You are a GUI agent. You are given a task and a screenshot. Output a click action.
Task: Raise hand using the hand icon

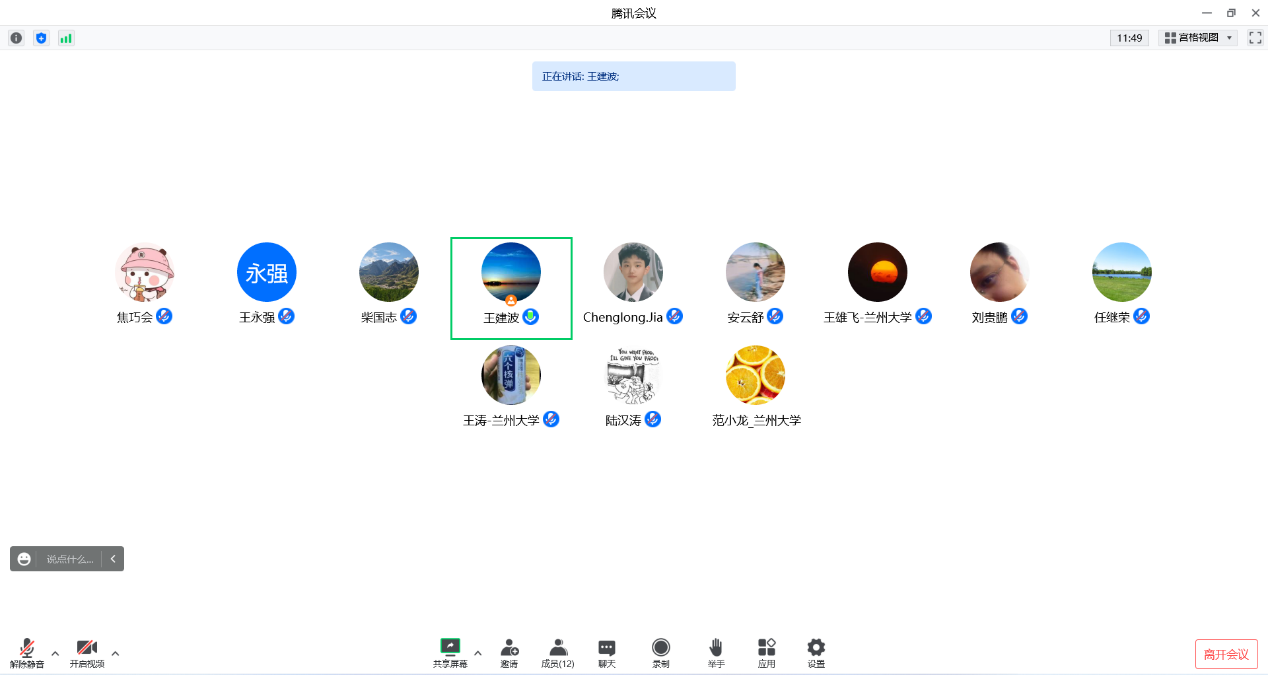click(716, 652)
